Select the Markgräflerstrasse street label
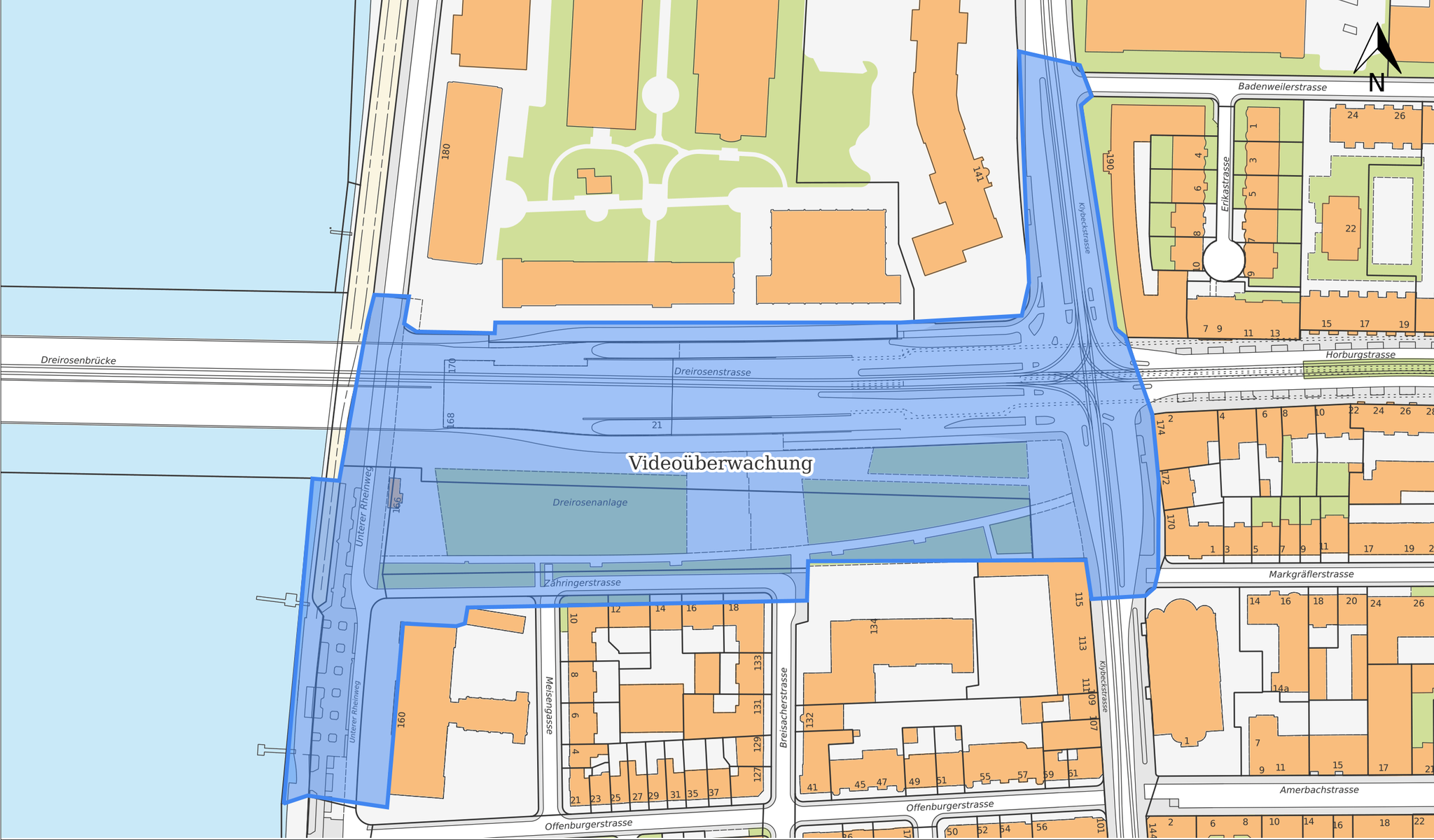1434x840 pixels. [1311, 575]
